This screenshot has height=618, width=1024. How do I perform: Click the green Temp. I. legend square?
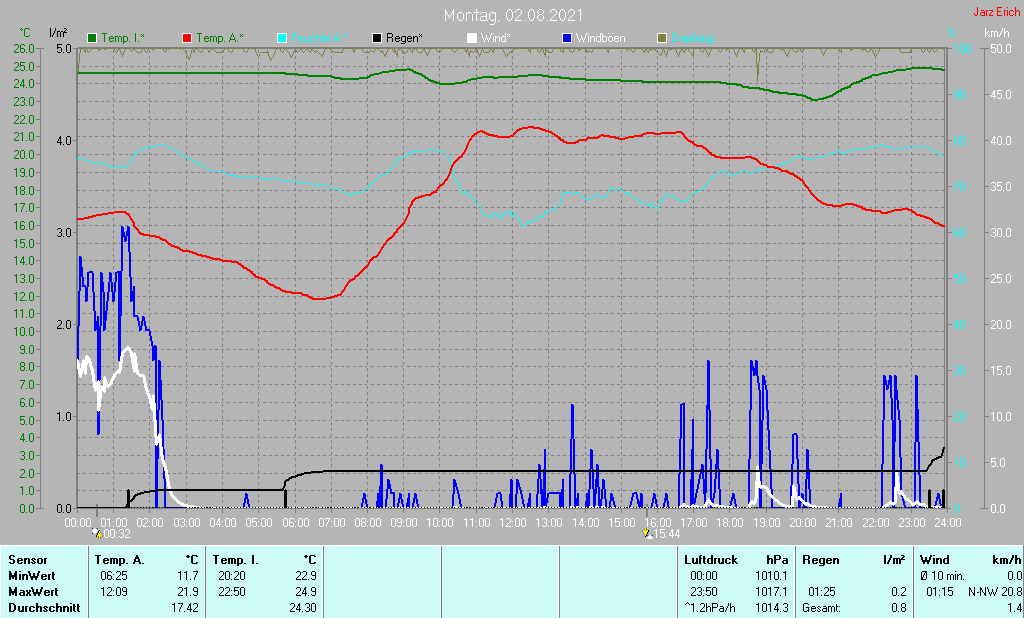pyautogui.click(x=92, y=39)
